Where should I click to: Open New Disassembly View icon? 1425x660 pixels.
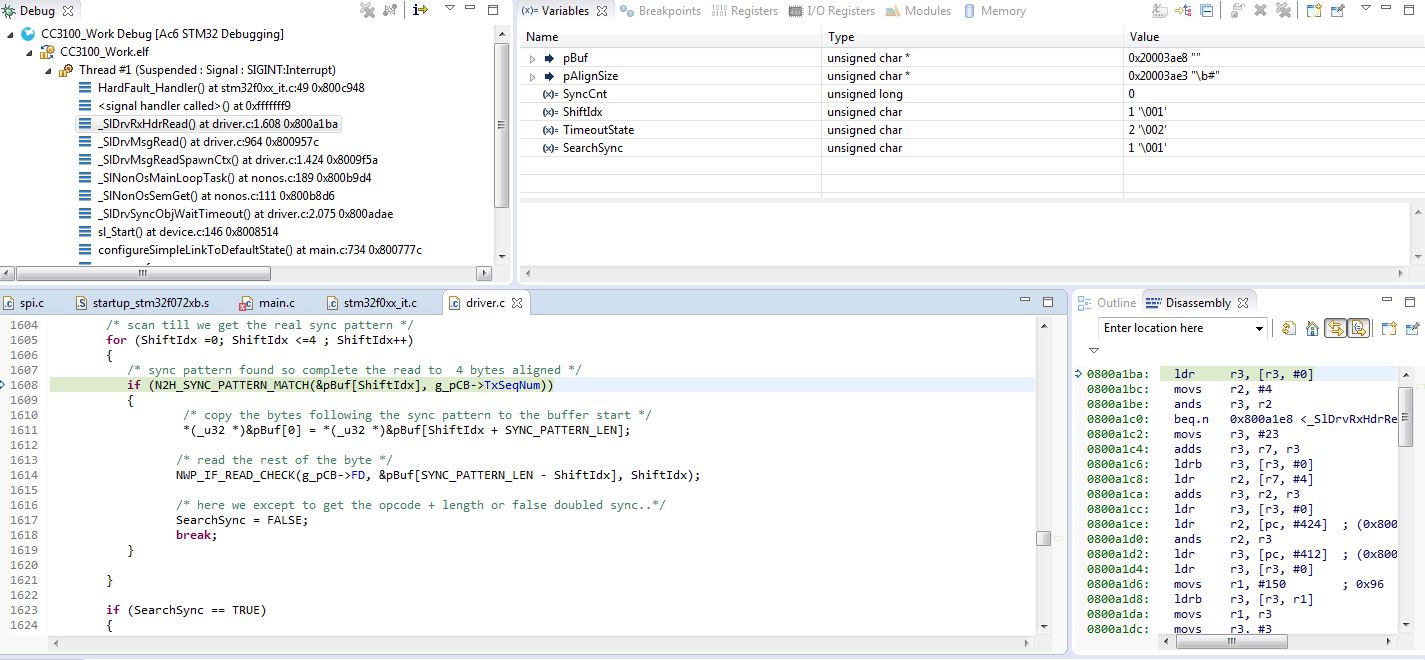point(1389,328)
